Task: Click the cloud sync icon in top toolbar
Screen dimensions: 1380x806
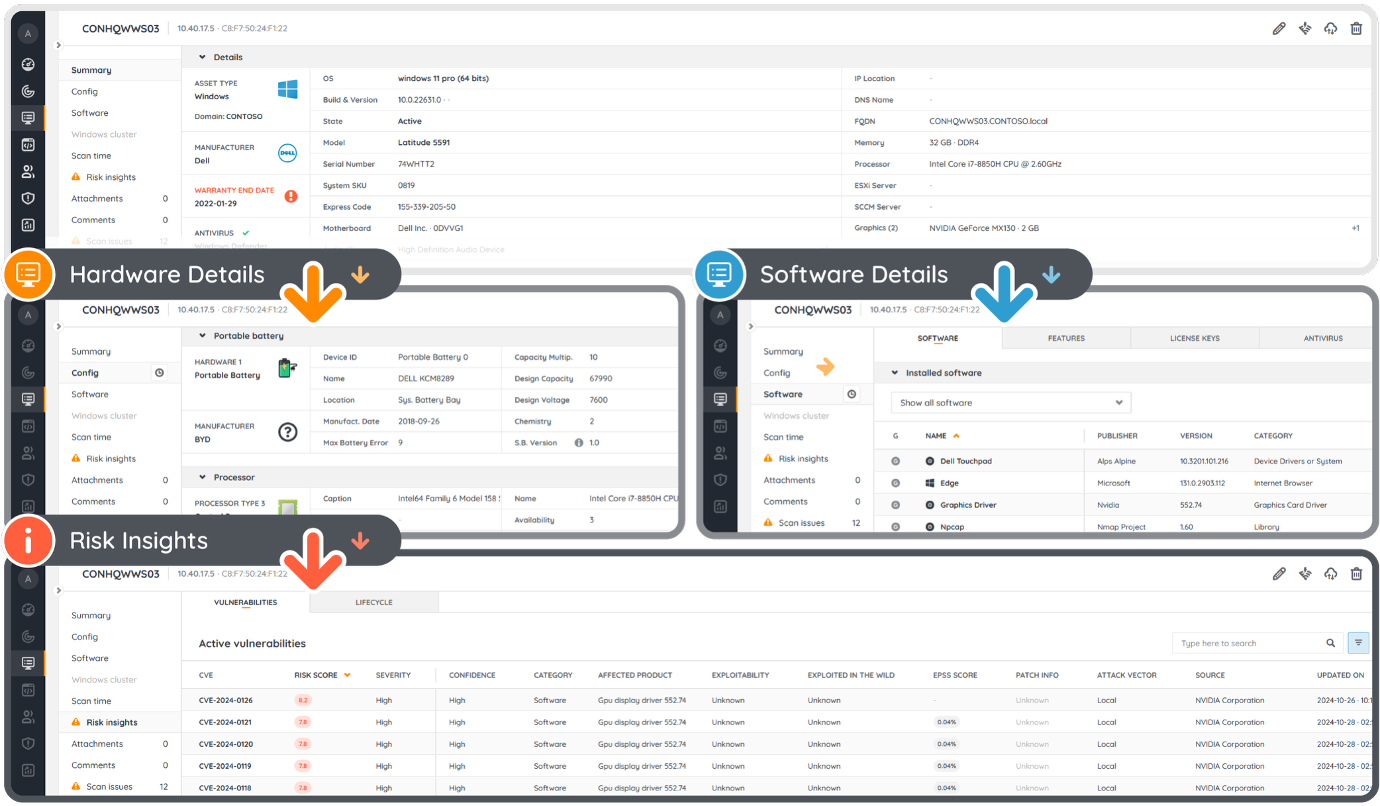Action: pyautogui.click(x=1330, y=28)
